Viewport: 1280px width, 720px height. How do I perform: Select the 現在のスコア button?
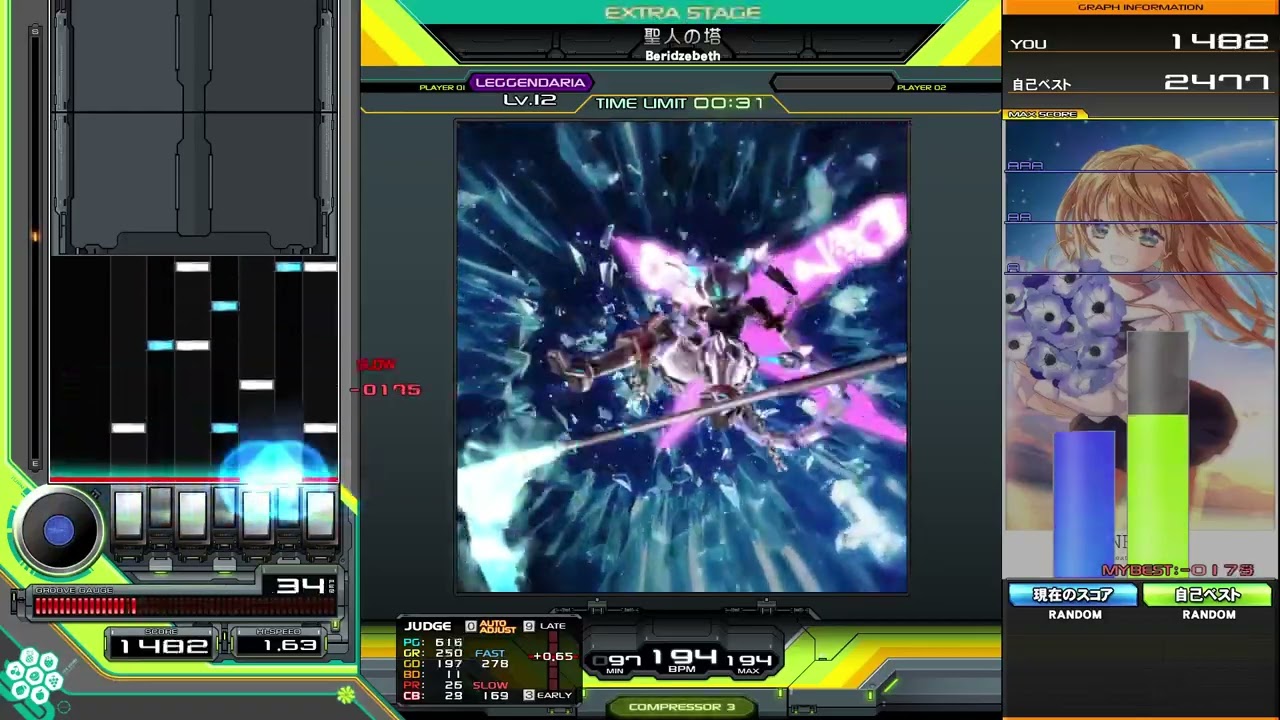pos(1073,595)
